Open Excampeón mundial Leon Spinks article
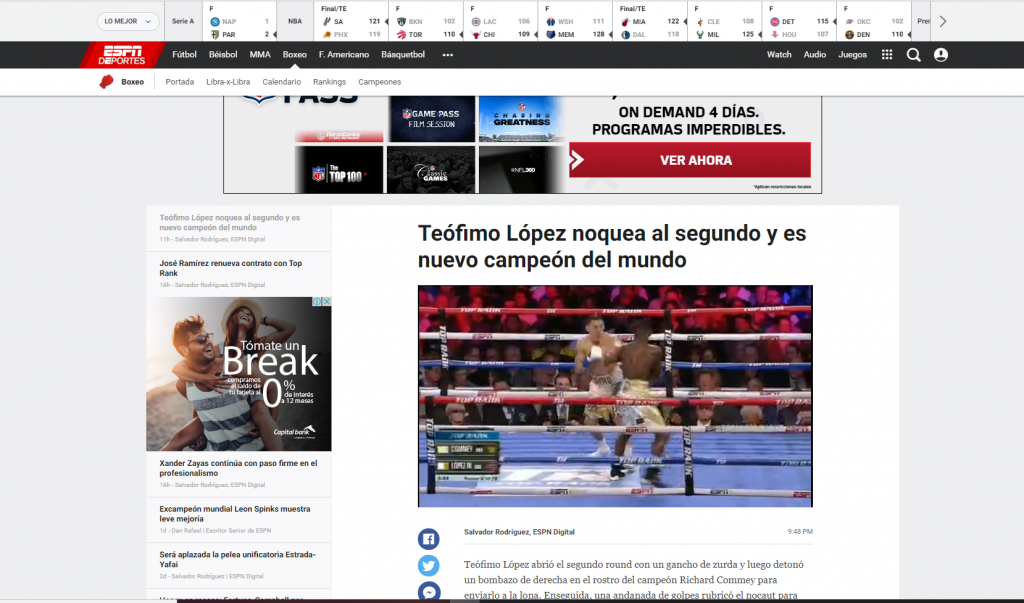 (234, 513)
